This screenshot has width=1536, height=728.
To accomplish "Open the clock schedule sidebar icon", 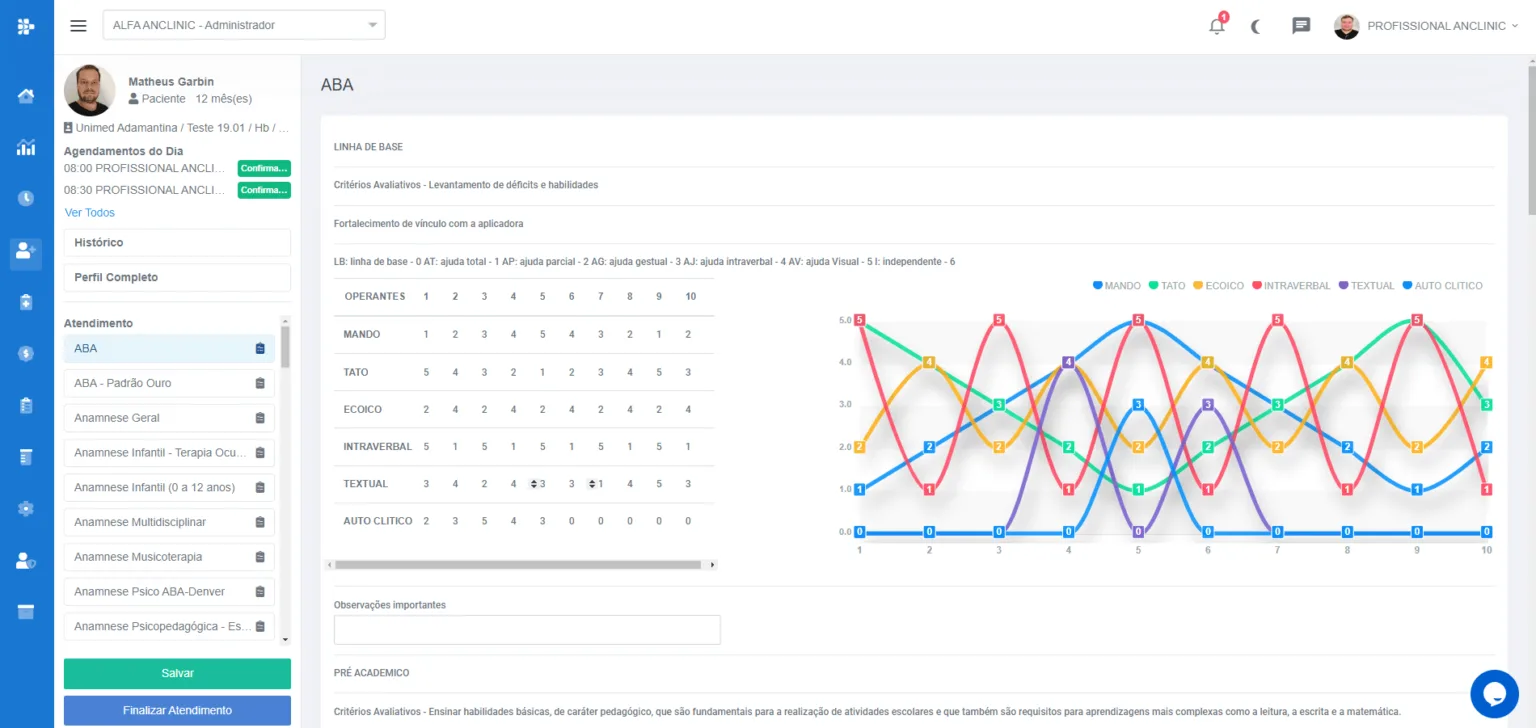I will 26,198.
